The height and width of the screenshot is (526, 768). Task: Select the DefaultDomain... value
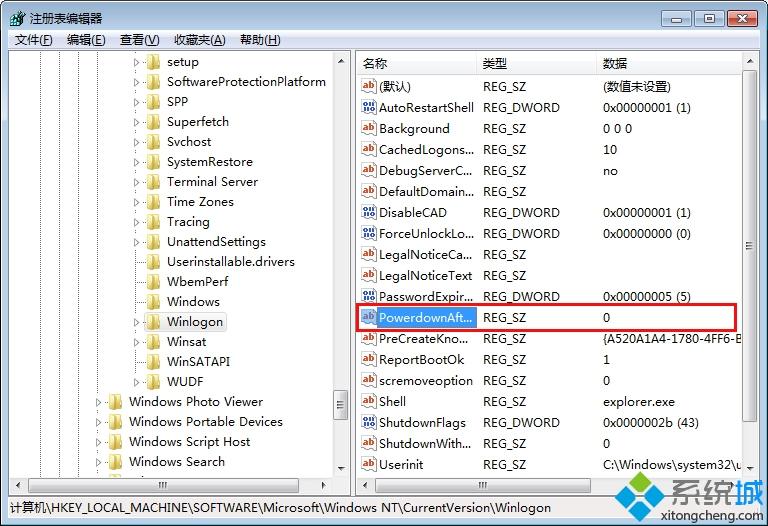point(426,191)
